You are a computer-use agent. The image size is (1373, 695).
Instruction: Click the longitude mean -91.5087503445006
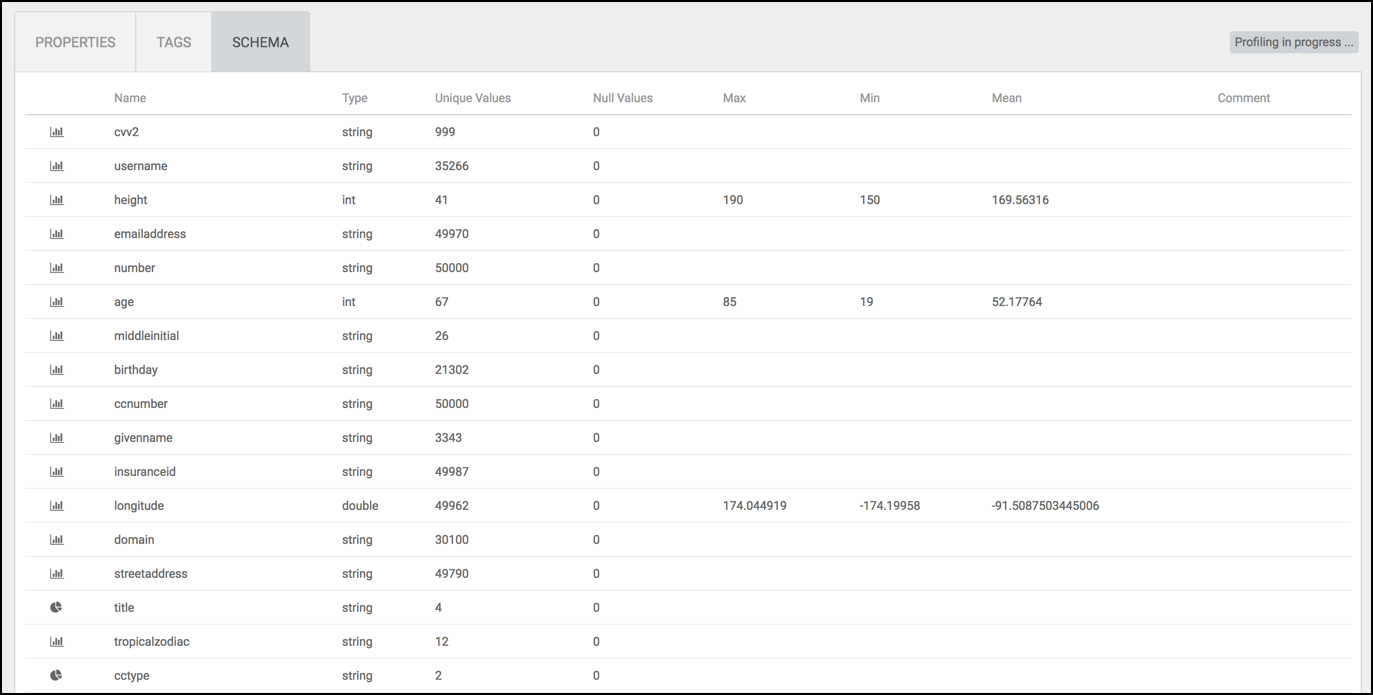click(1046, 506)
